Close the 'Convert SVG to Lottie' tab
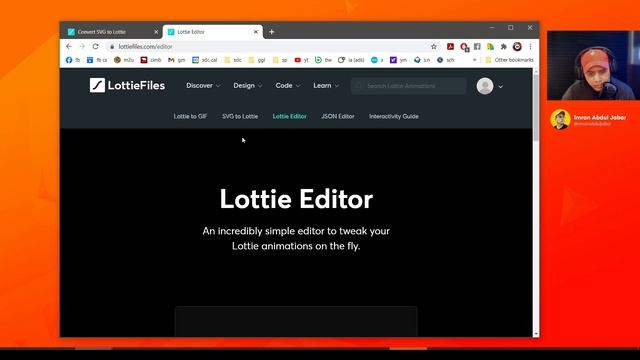 point(156,32)
